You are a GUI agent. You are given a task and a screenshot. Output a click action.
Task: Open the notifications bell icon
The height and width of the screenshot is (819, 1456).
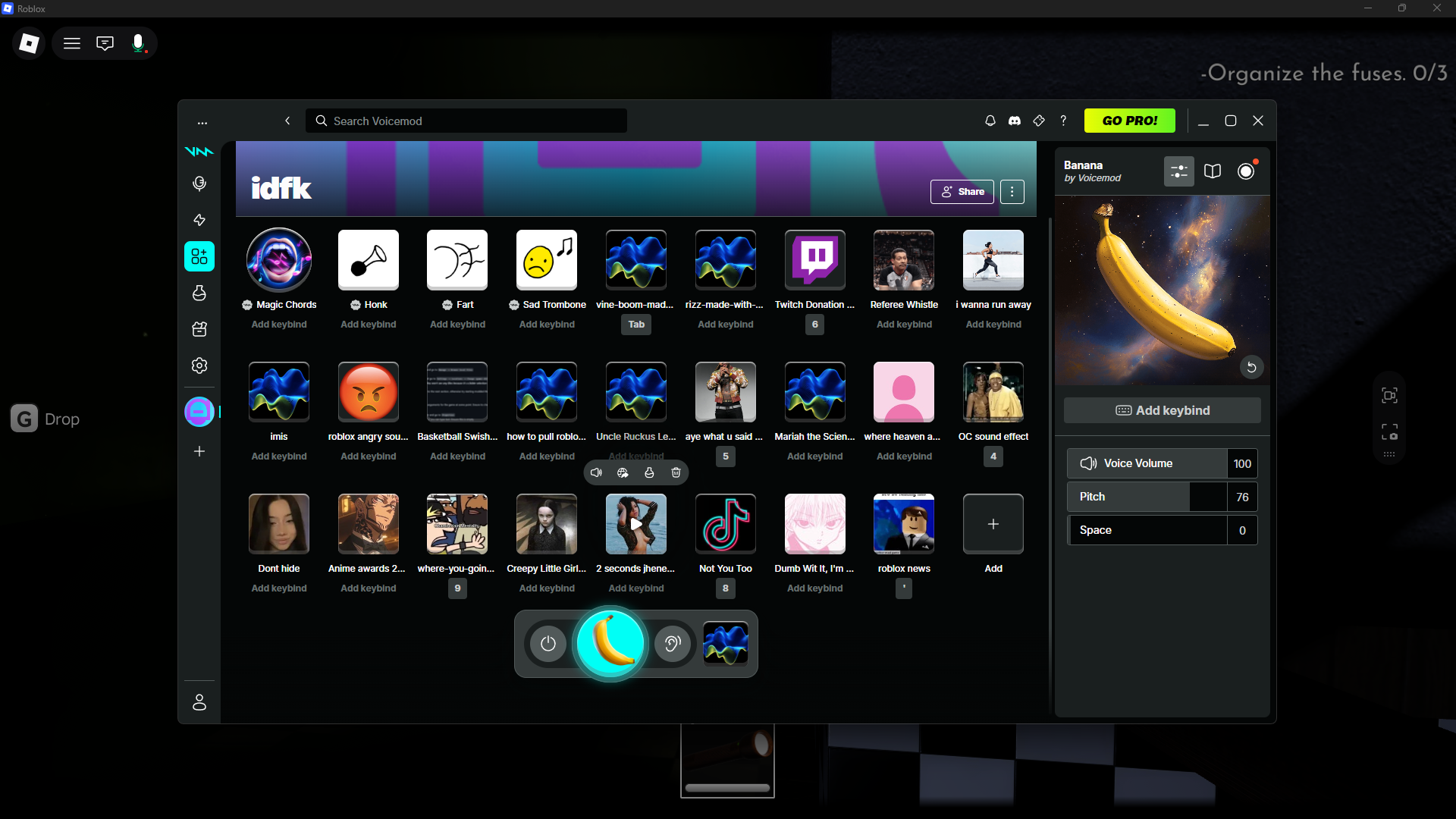coord(990,121)
